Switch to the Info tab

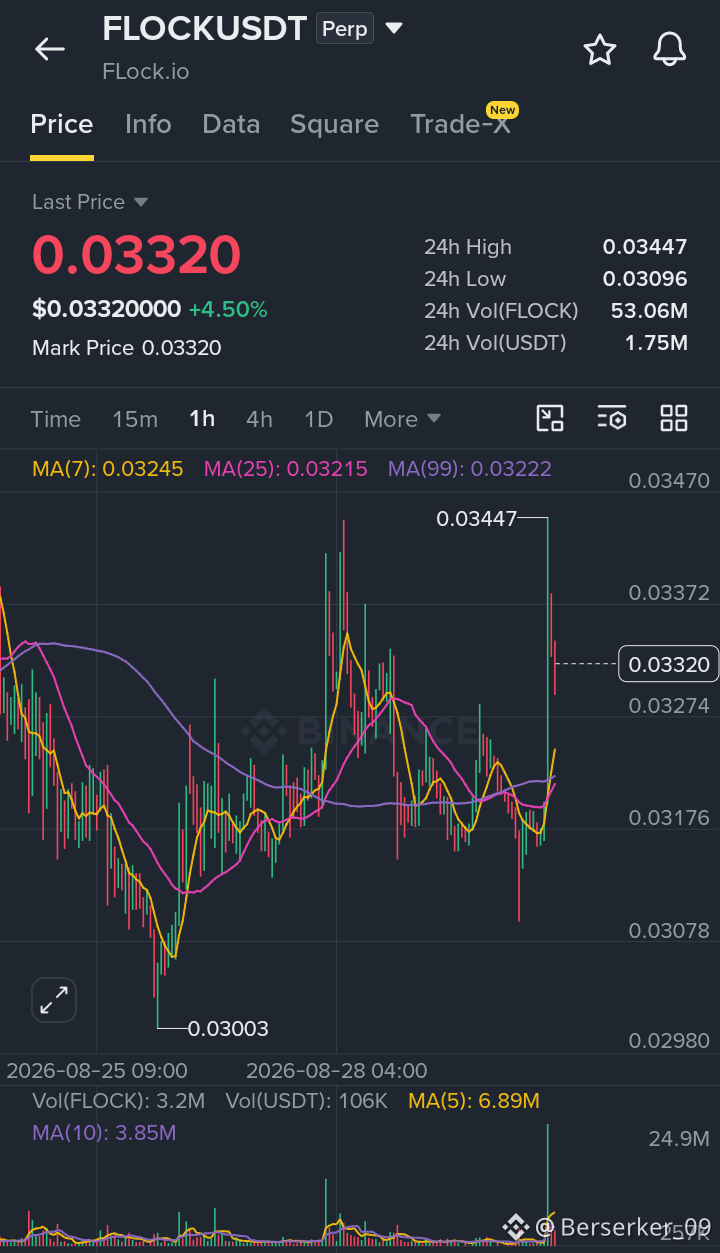pyautogui.click(x=148, y=124)
